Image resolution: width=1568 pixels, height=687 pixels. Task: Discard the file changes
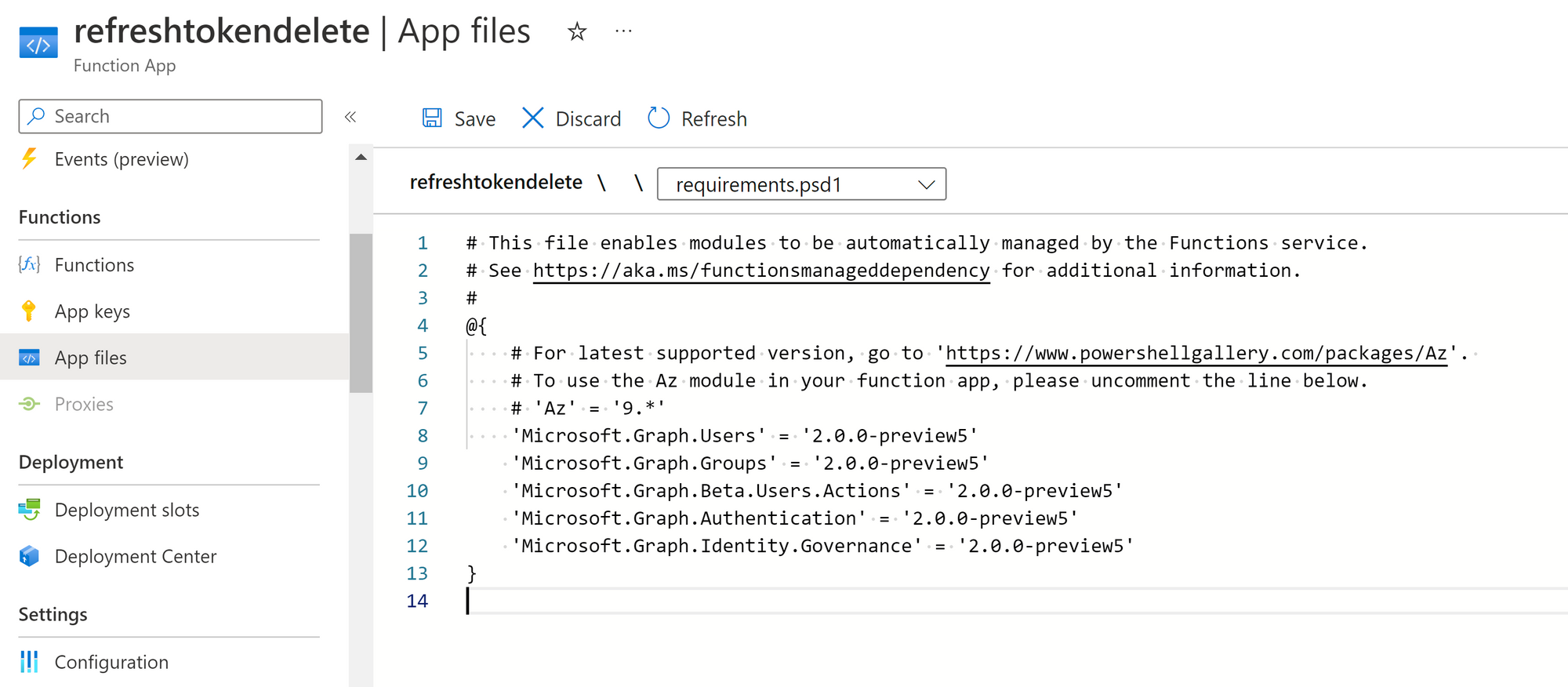coord(572,118)
